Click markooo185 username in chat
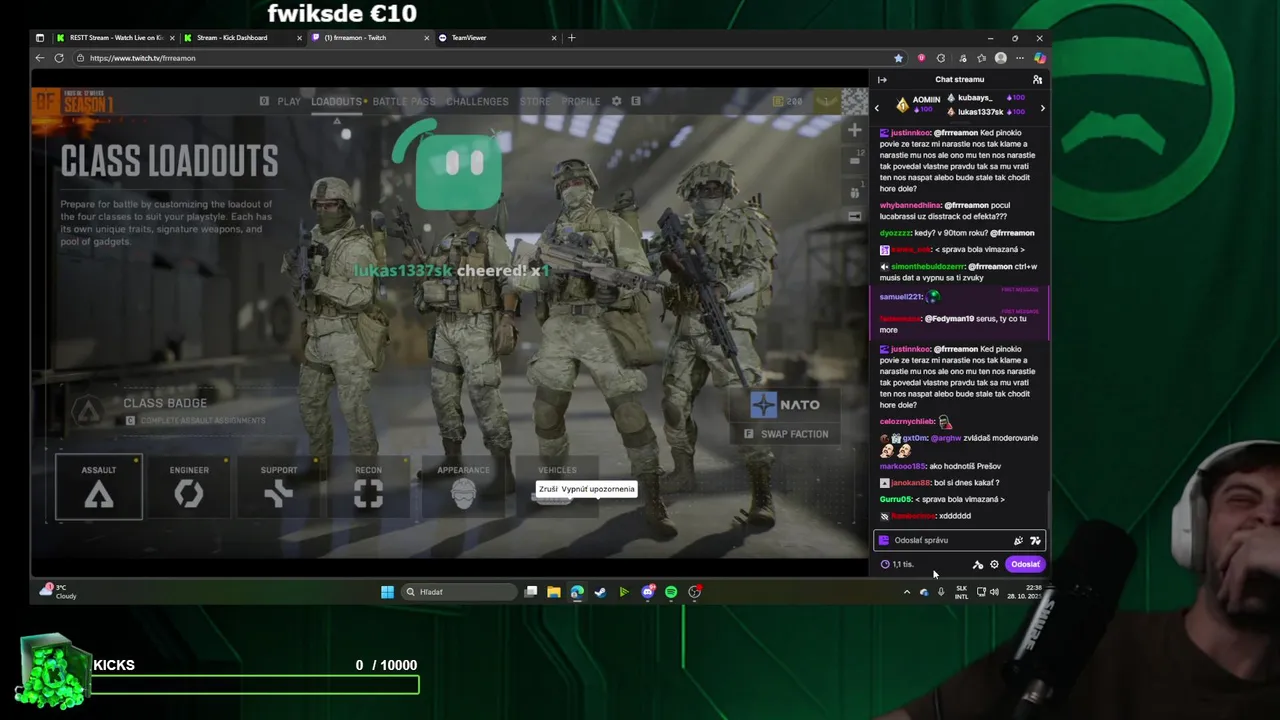This screenshot has width=1280, height=720. pyautogui.click(x=902, y=466)
